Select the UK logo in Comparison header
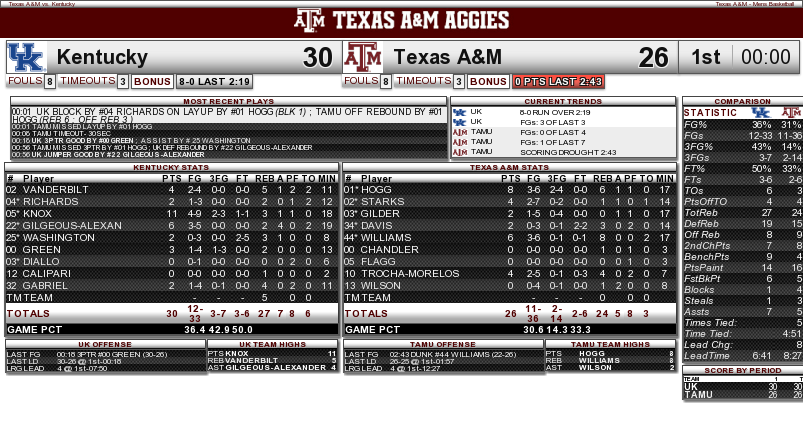This screenshot has width=803, height=422. [760, 112]
